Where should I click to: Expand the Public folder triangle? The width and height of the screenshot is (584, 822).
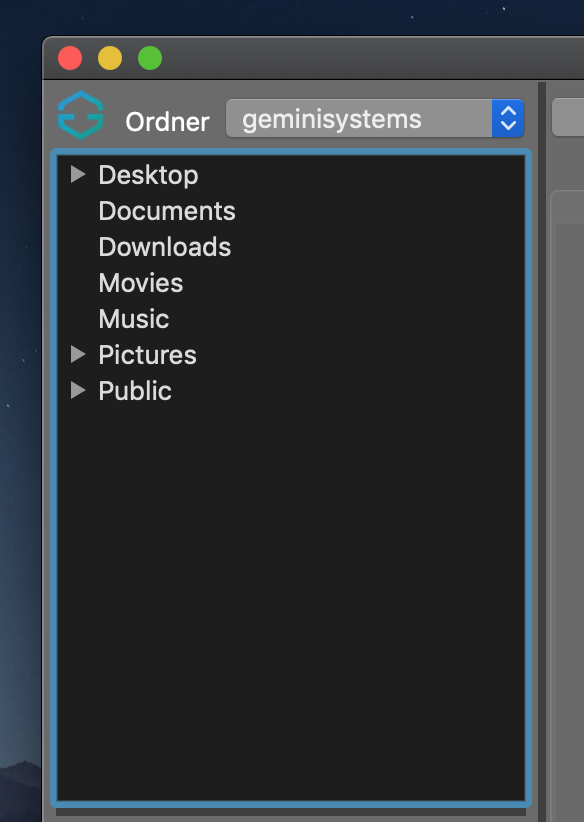(78, 391)
